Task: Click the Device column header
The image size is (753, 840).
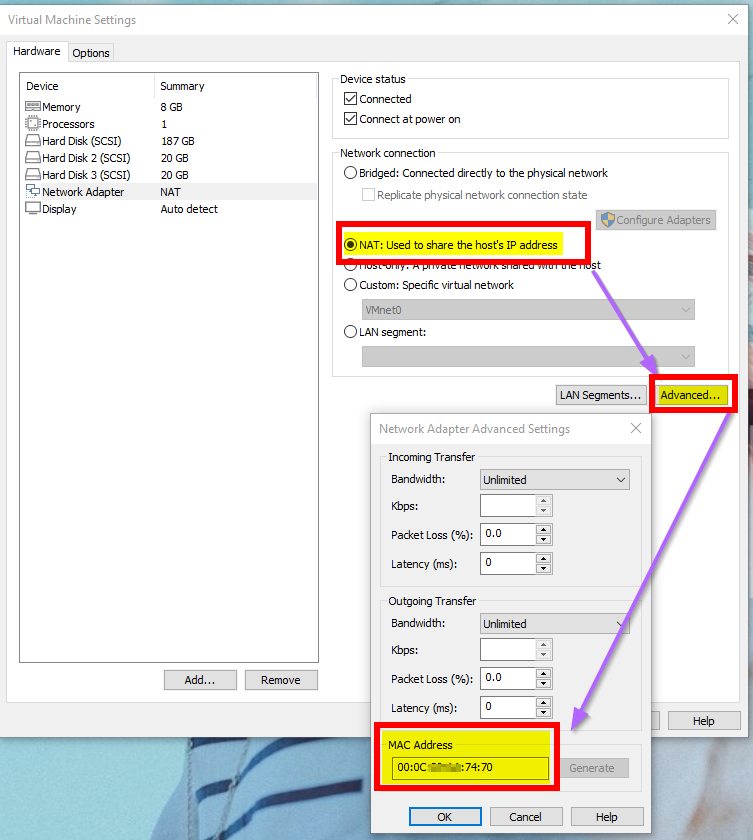Action: click(x=42, y=86)
